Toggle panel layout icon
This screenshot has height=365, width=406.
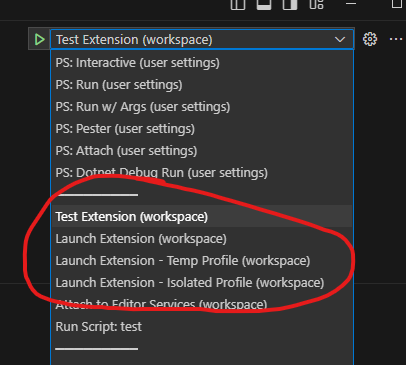(264, 4)
